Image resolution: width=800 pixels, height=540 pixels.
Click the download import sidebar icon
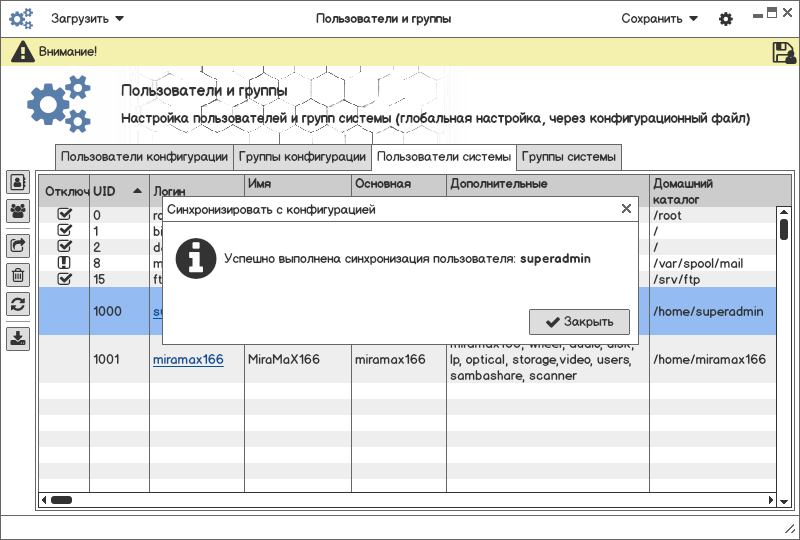18,338
